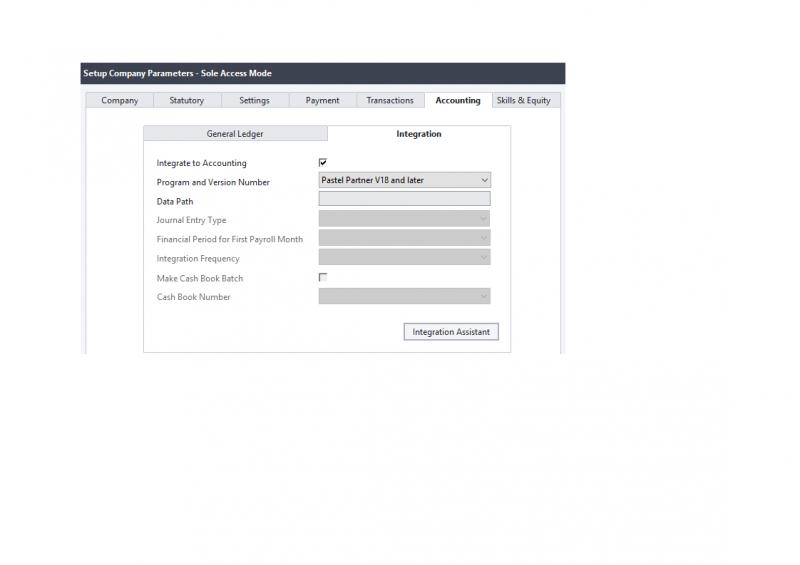Switch to the Company tab
Screen dimensions: 800x565
coord(119,100)
